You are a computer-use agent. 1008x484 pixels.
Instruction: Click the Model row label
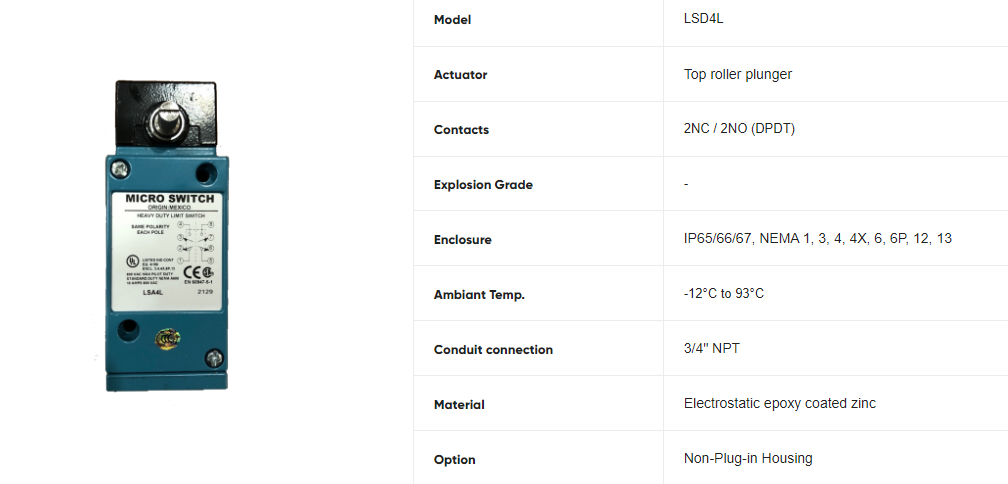[452, 20]
